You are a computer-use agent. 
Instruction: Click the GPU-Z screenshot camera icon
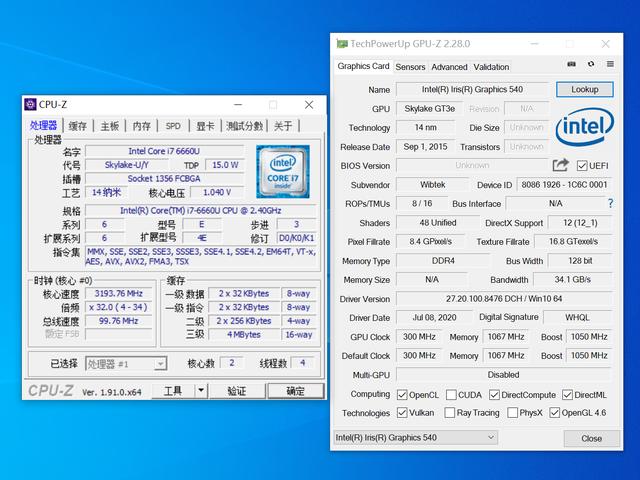(x=571, y=64)
